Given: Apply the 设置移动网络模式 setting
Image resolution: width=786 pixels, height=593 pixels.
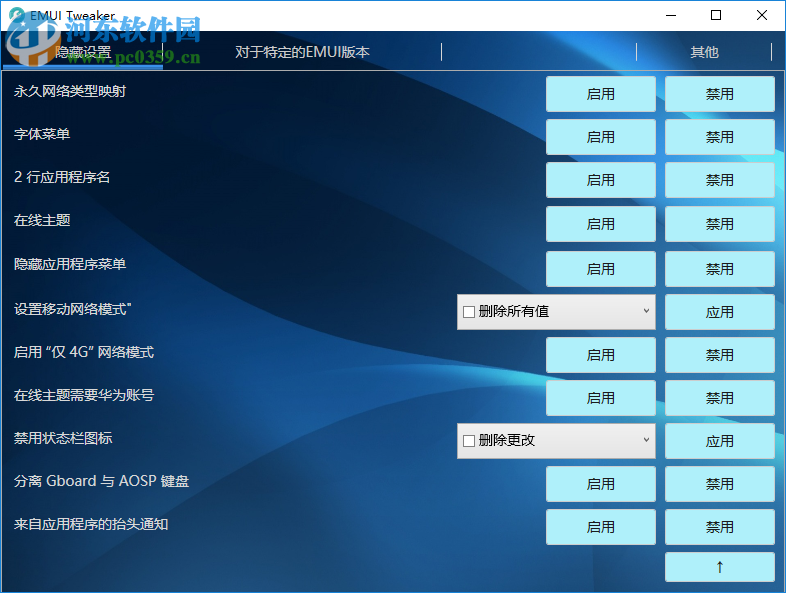Looking at the screenshot, I should coord(719,312).
